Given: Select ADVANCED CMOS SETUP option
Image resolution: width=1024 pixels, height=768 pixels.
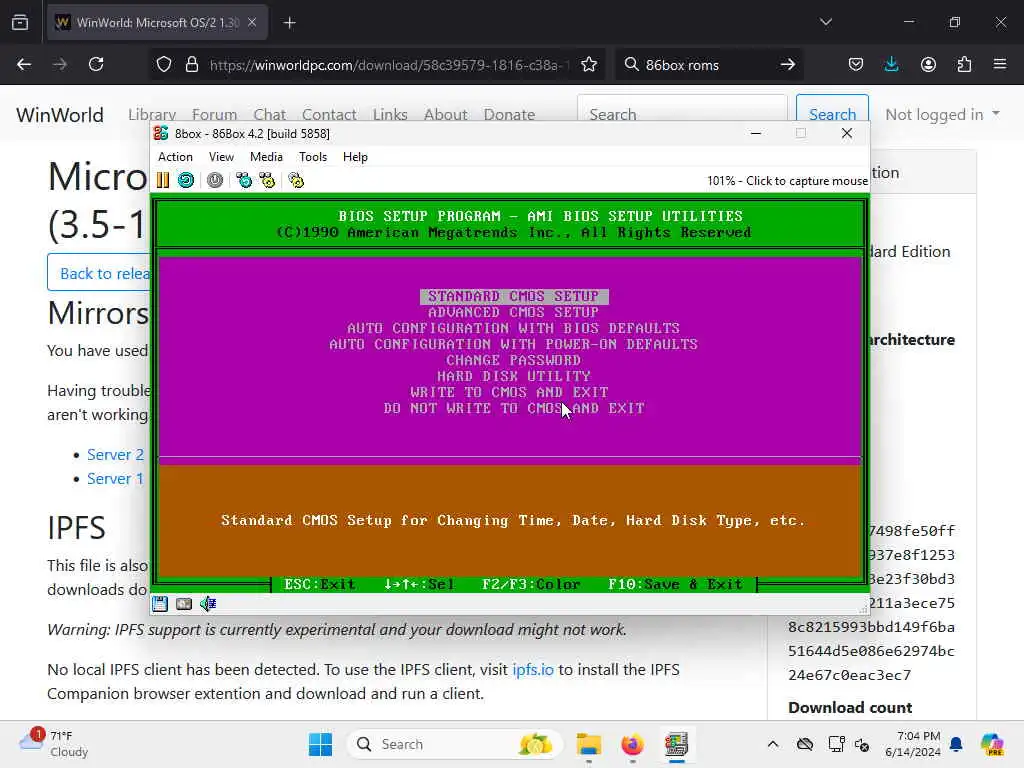Looking at the screenshot, I should (514, 312).
